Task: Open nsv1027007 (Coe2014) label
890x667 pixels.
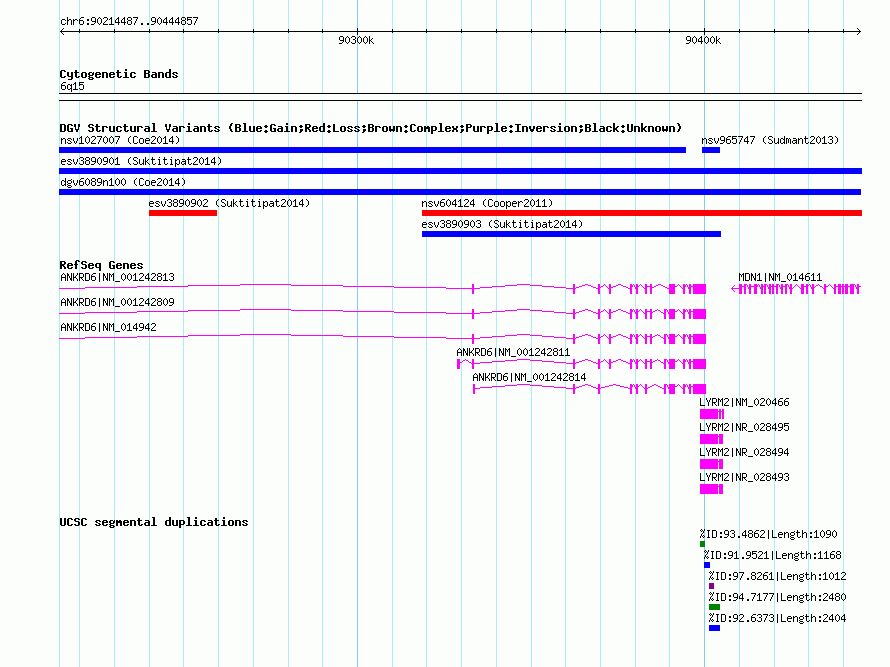Action: click(120, 140)
